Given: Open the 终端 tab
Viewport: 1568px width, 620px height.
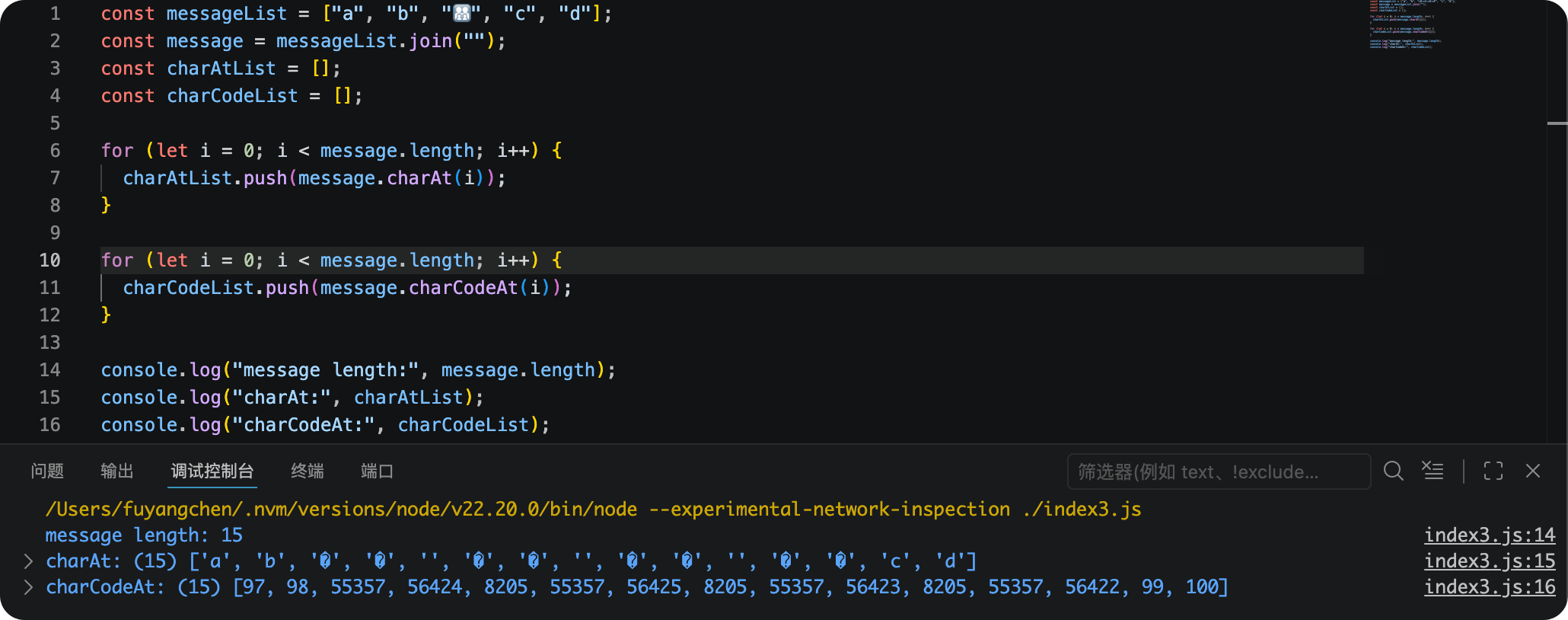Looking at the screenshot, I should 308,471.
